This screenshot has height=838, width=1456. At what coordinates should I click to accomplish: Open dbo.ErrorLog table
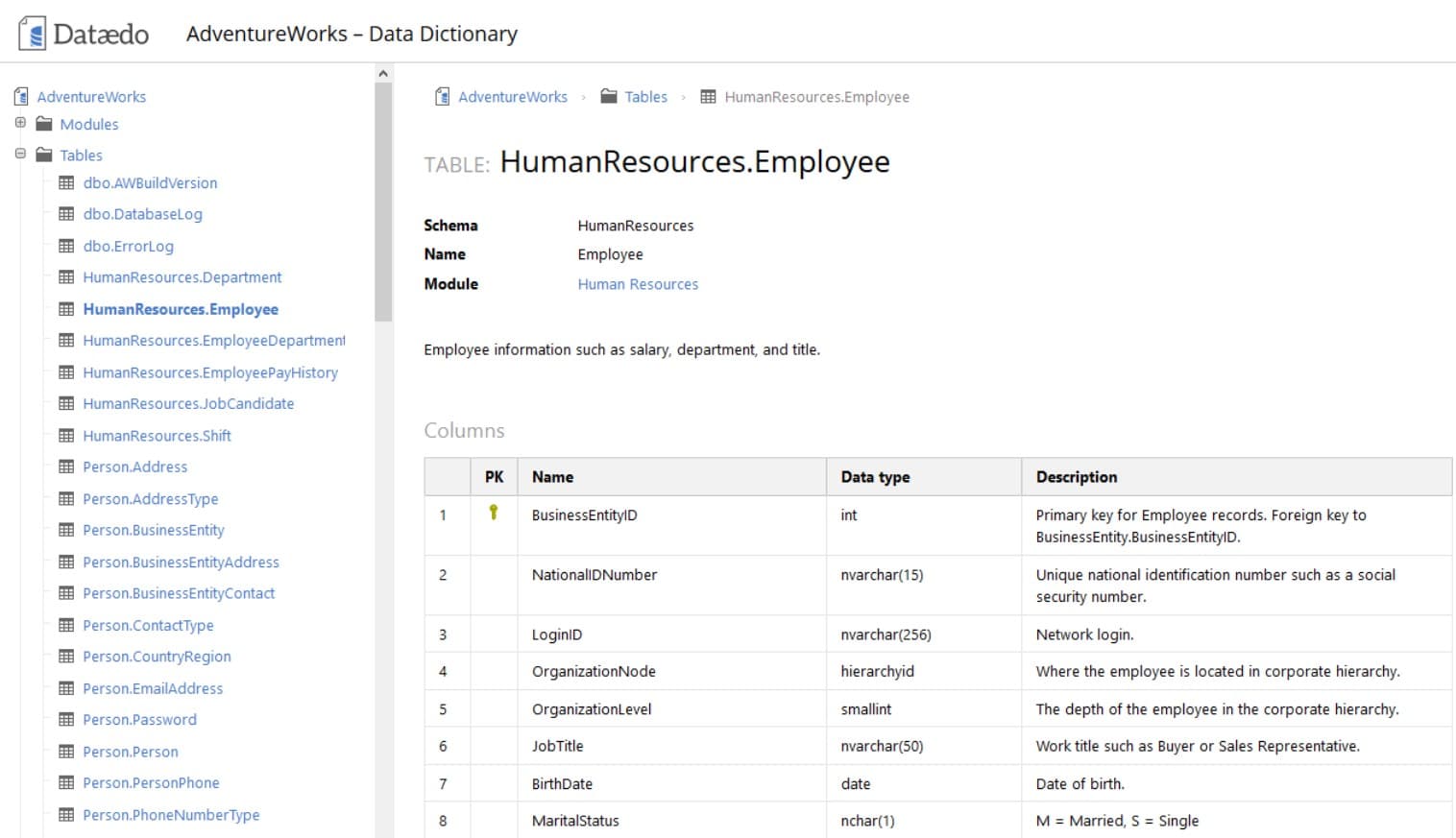point(128,246)
